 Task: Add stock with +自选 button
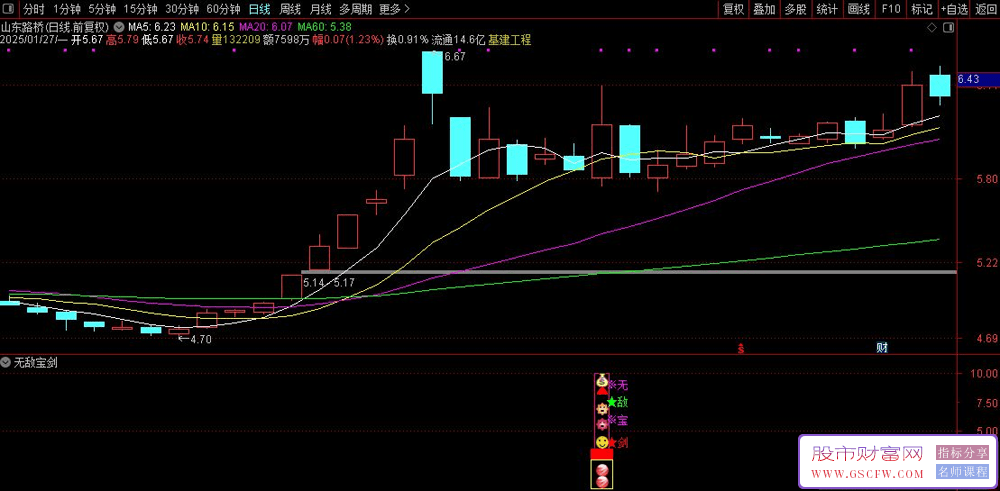click(954, 9)
